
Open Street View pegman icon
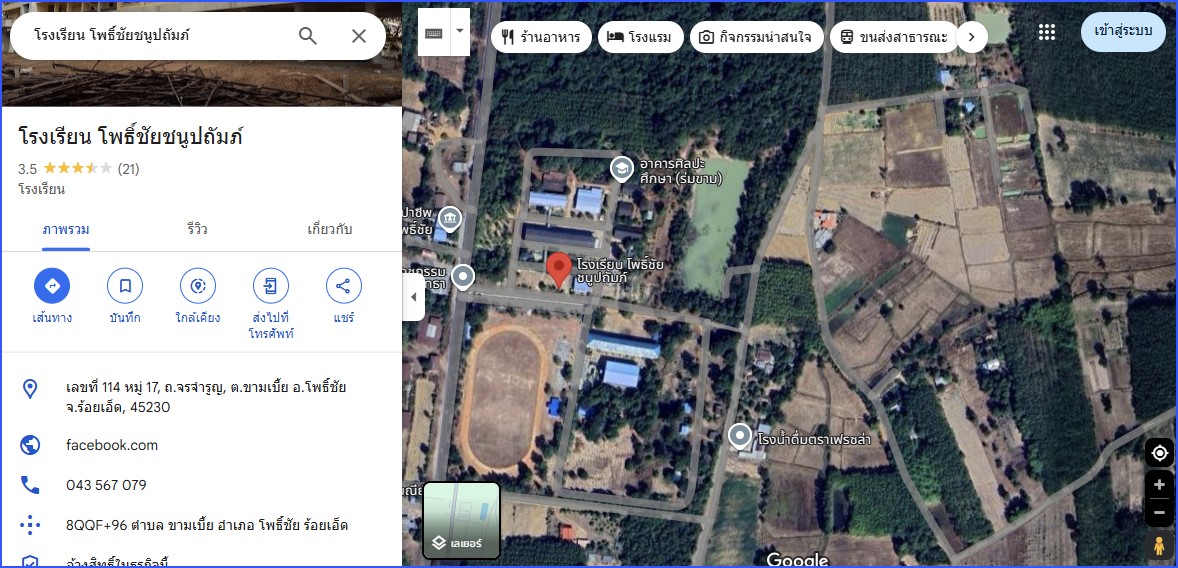1159,545
